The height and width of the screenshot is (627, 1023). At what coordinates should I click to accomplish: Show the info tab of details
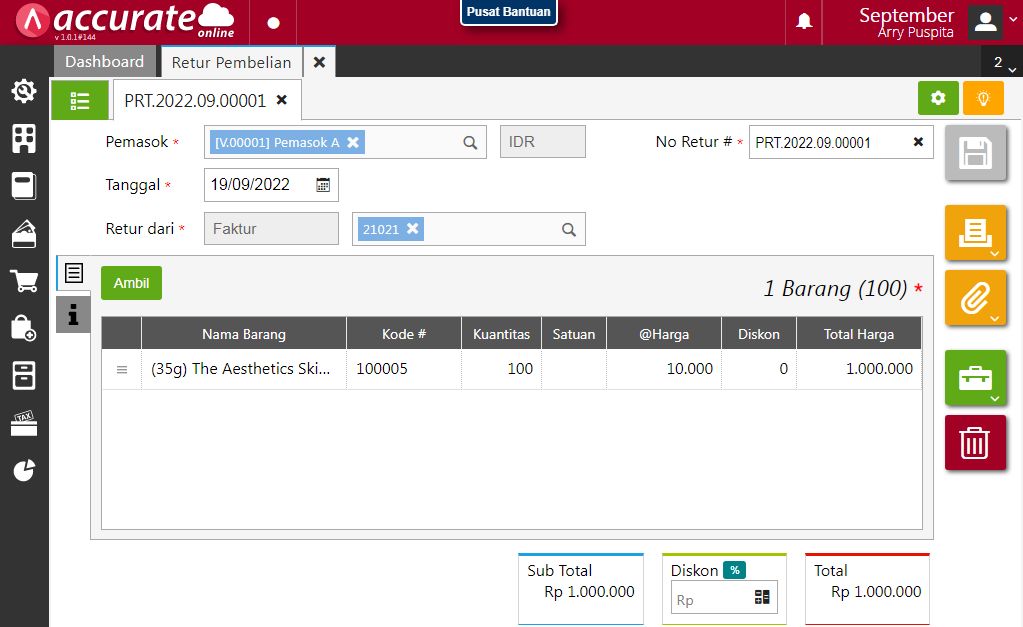point(73,314)
